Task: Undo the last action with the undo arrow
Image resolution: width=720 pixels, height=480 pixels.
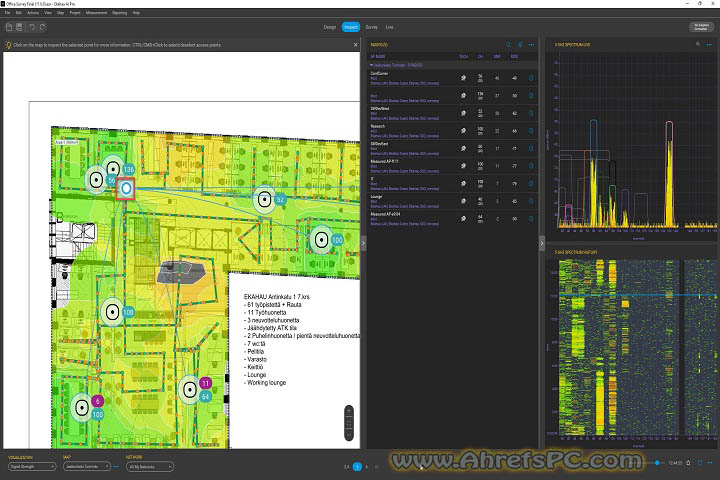Action: click(32, 27)
